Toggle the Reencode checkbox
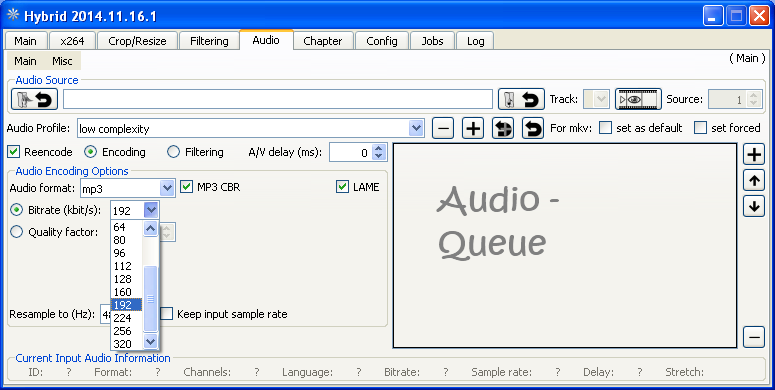Viewport: 775px width, 390px height. coord(13,152)
